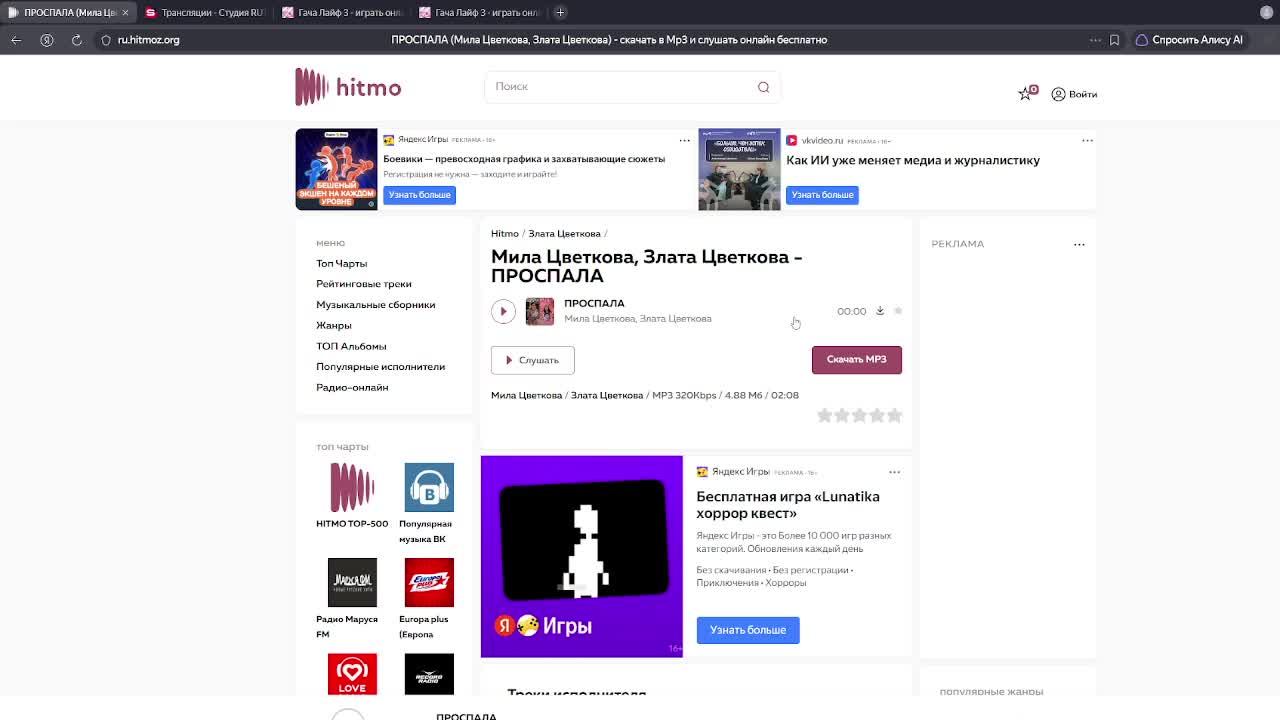The image size is (1280, 720).
Task: Open the browser profile icon at top right
Action: [1266, 12]
